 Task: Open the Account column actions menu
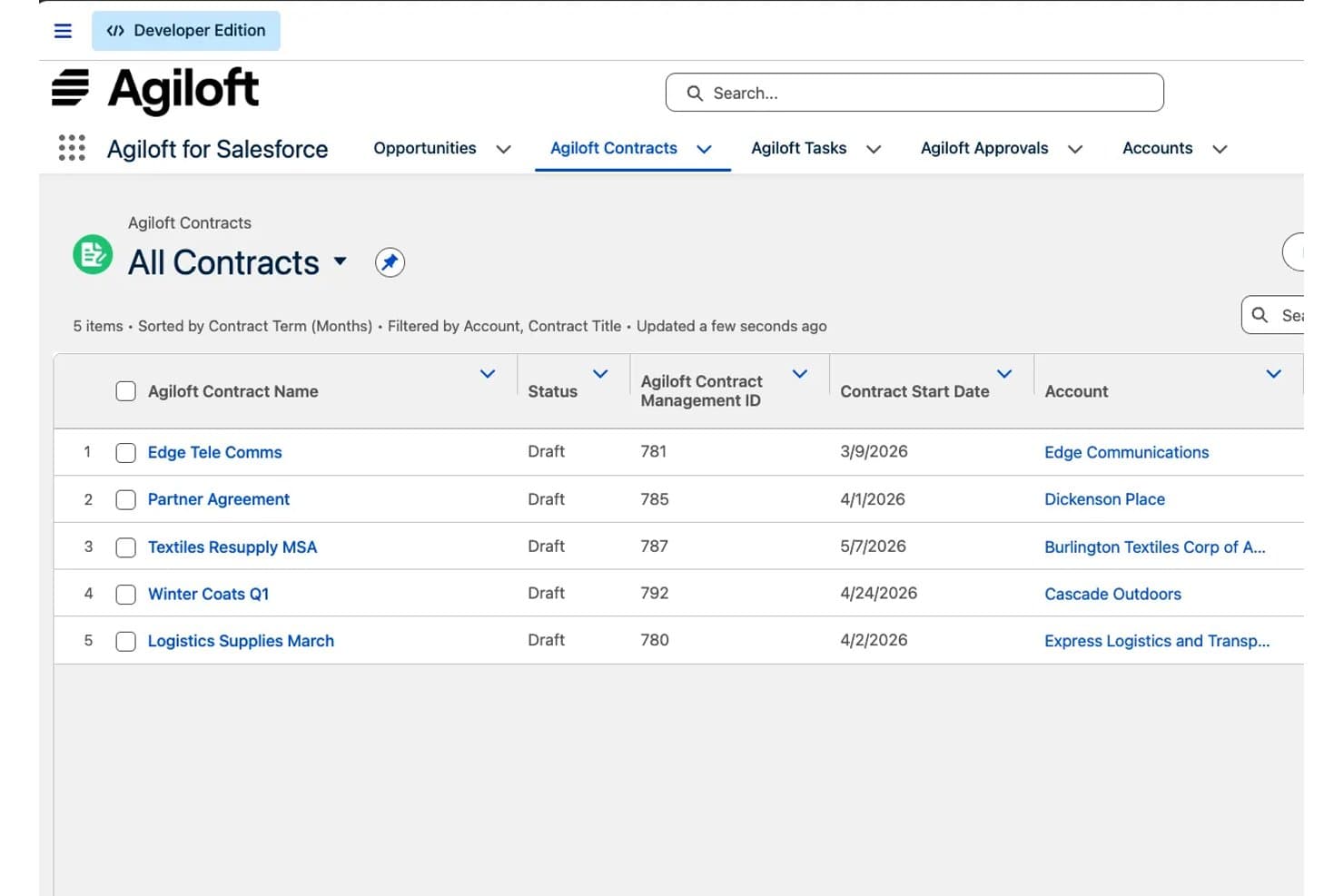click(1274, 374)
